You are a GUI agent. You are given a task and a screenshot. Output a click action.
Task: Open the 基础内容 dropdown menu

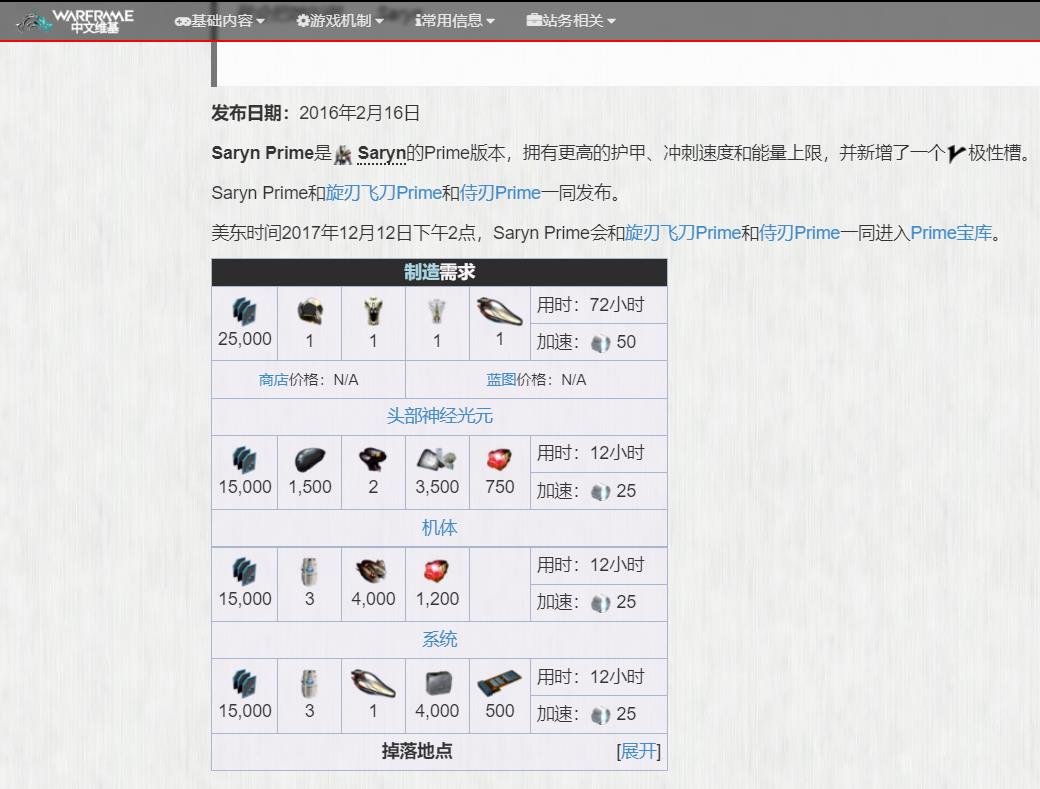pos(220,21)
